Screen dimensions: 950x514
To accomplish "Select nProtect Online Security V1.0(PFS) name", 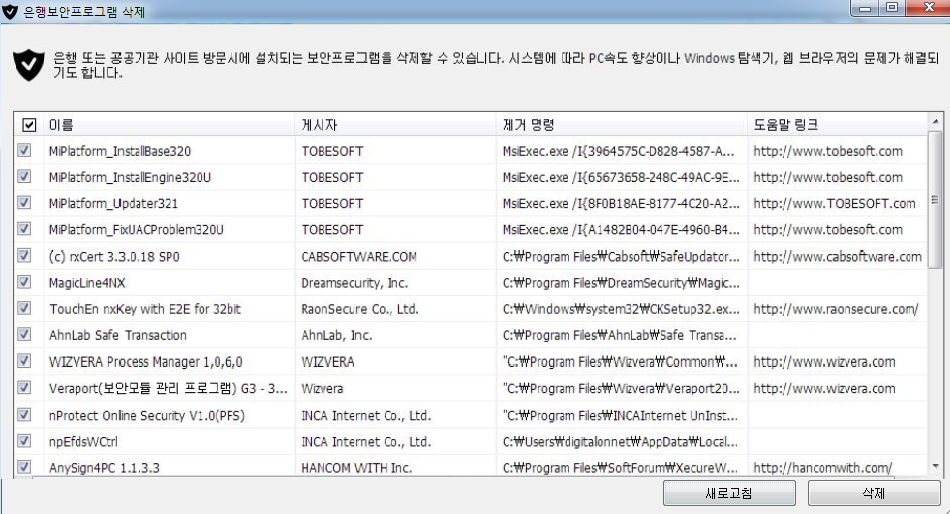I will click(x=147, y=416).
